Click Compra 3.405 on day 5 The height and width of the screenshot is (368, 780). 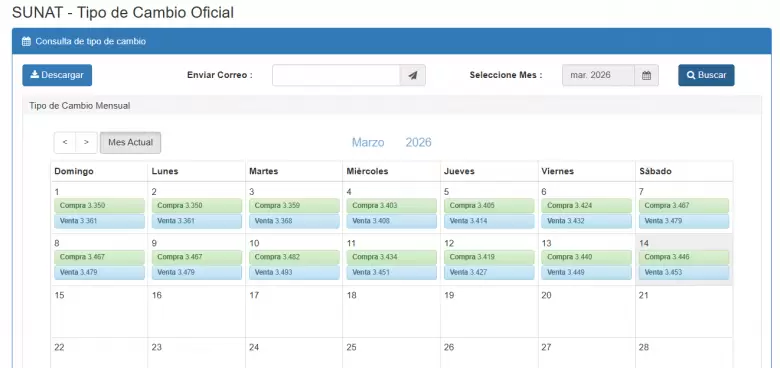pos(489,206)
